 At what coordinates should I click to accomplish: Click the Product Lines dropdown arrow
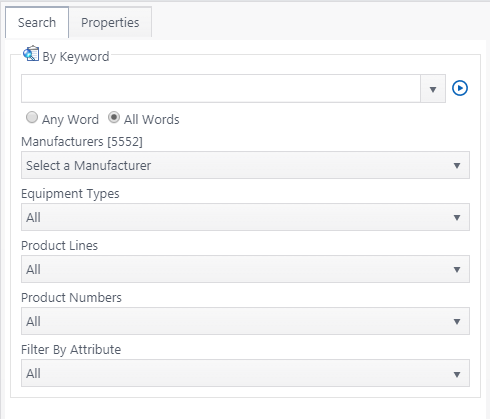click(x=457, y=270)
